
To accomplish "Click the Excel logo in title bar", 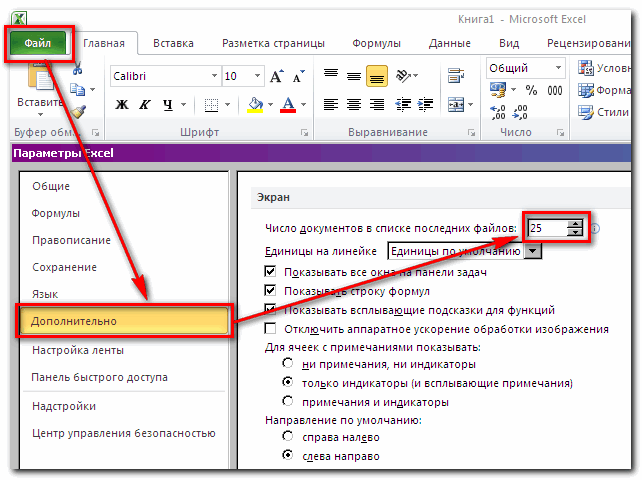I will tap(19, 18).
